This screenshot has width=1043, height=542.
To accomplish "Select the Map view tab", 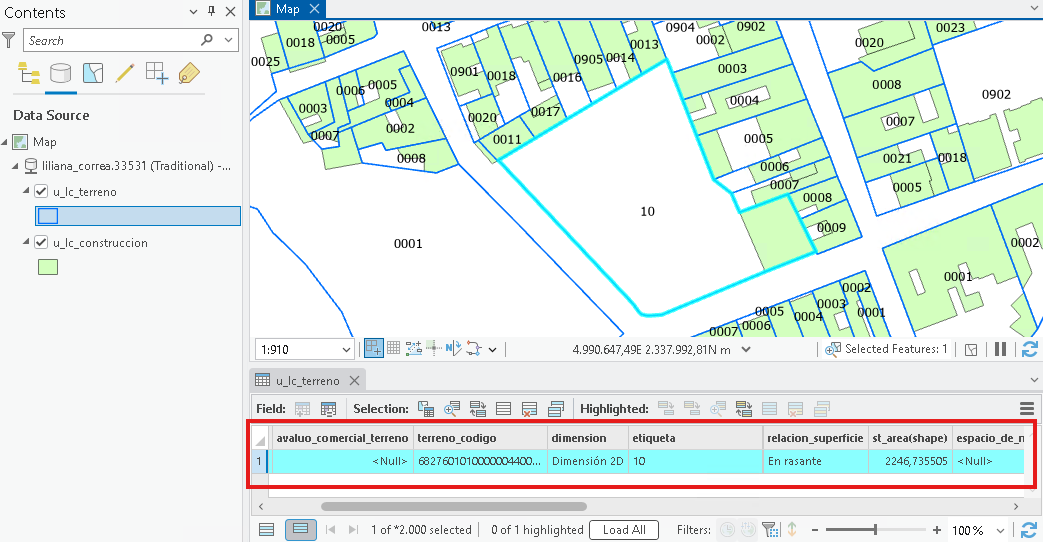I will click(287, 9).
